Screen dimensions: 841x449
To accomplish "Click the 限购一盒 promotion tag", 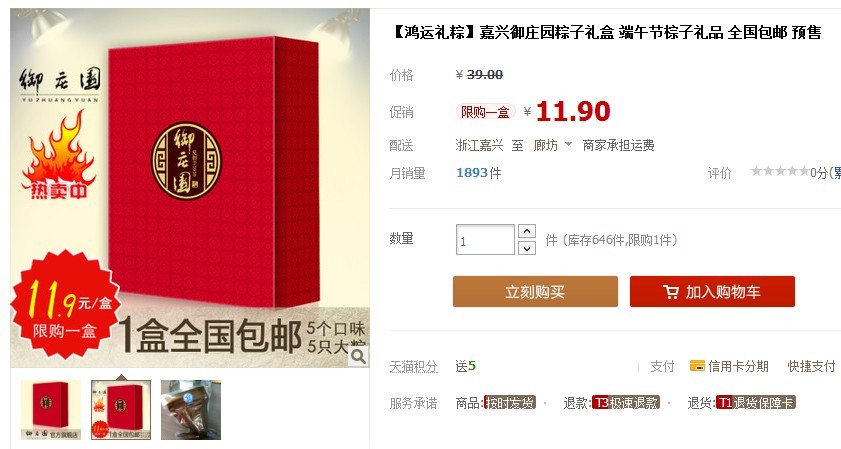I will pos(485,112).
